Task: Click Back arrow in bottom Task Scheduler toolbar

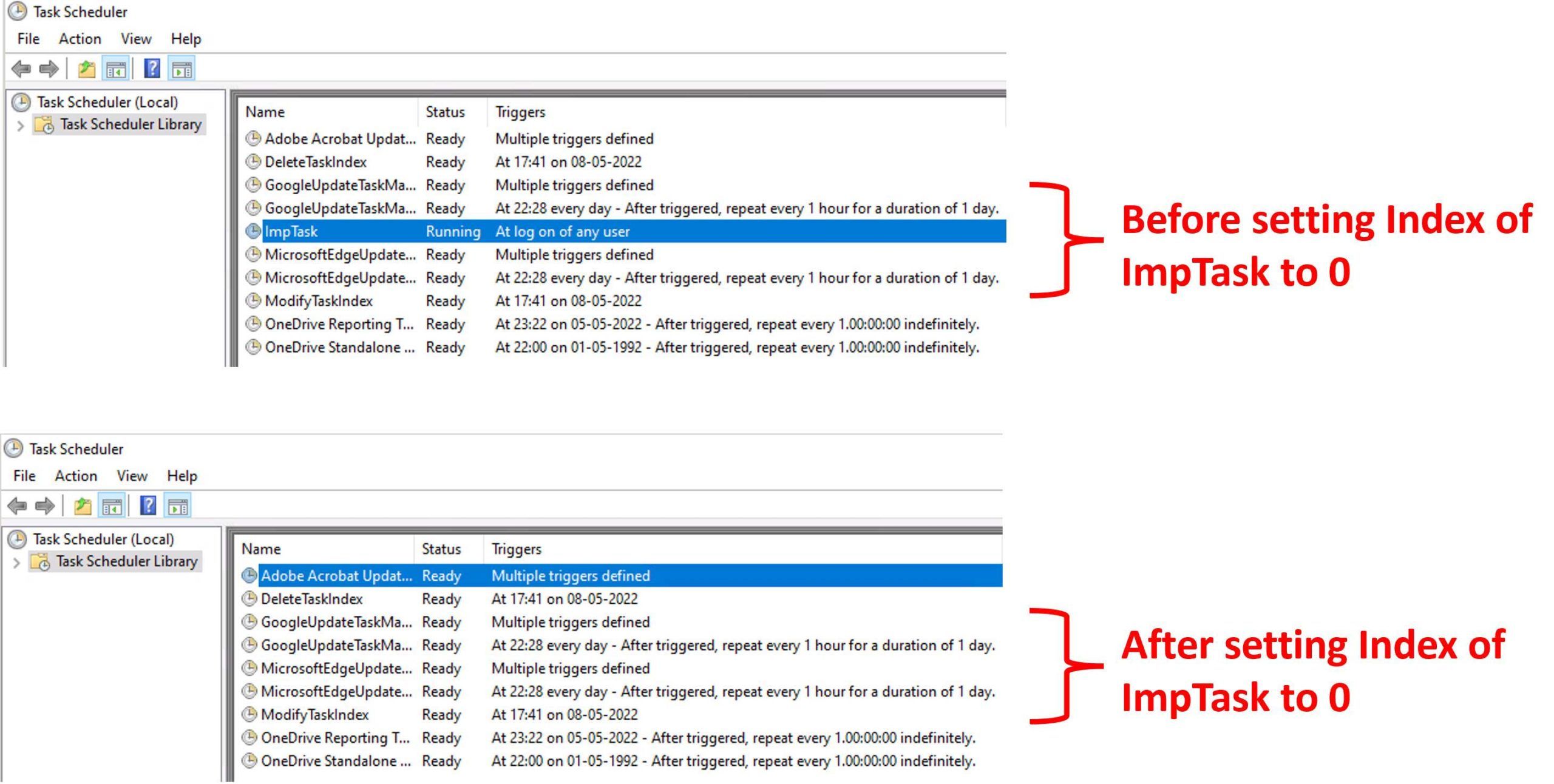Action: tap(18, 506)
